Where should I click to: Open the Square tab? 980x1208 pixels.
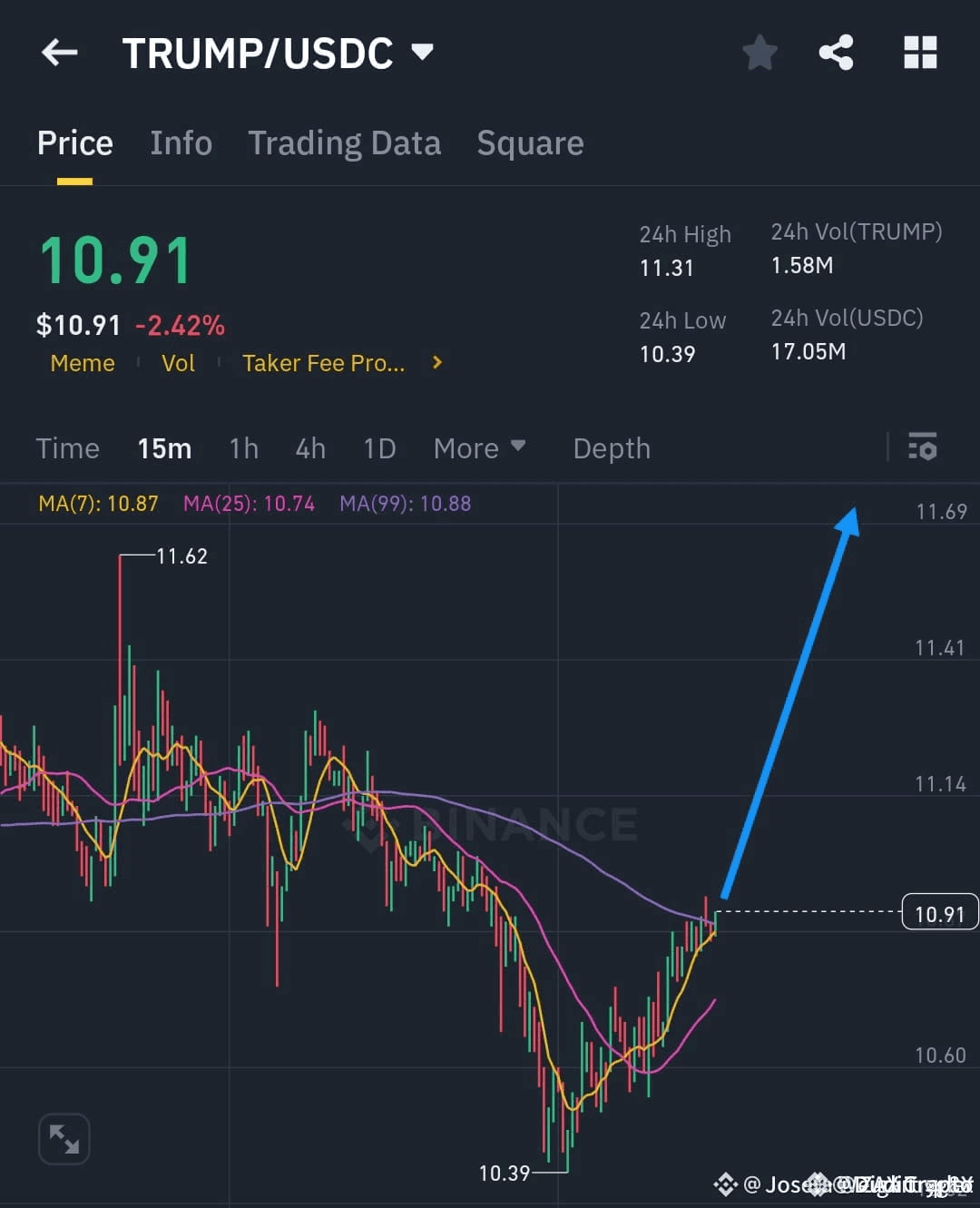coord(530,143)
